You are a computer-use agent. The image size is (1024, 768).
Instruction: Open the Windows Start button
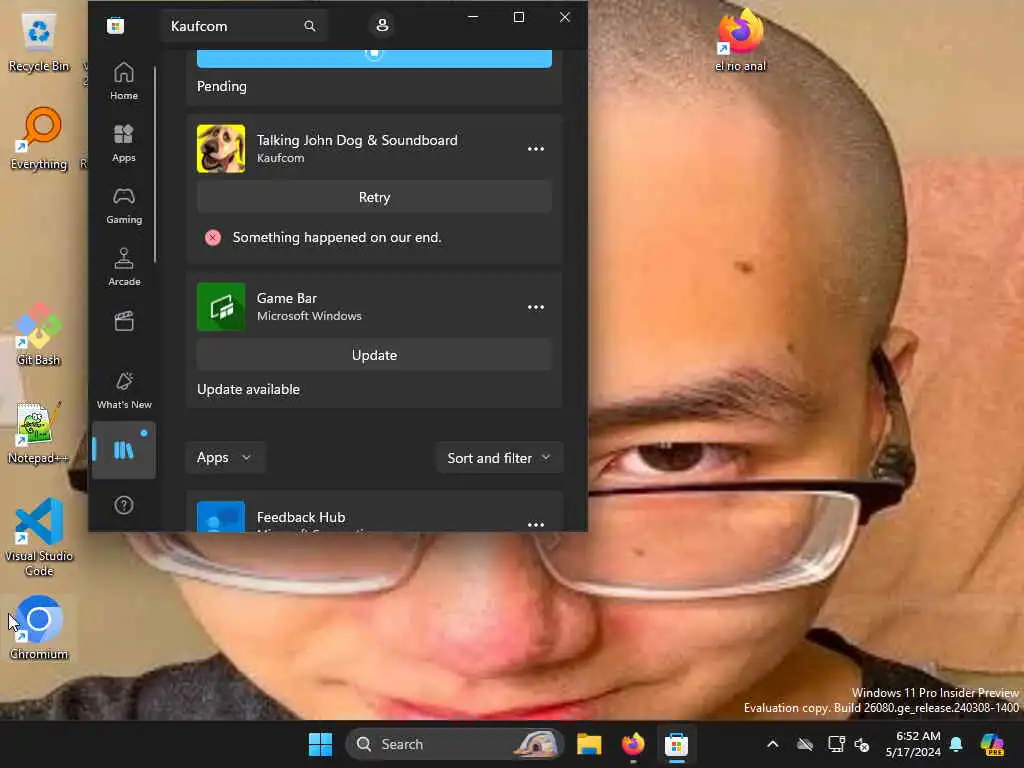(320, 744)
